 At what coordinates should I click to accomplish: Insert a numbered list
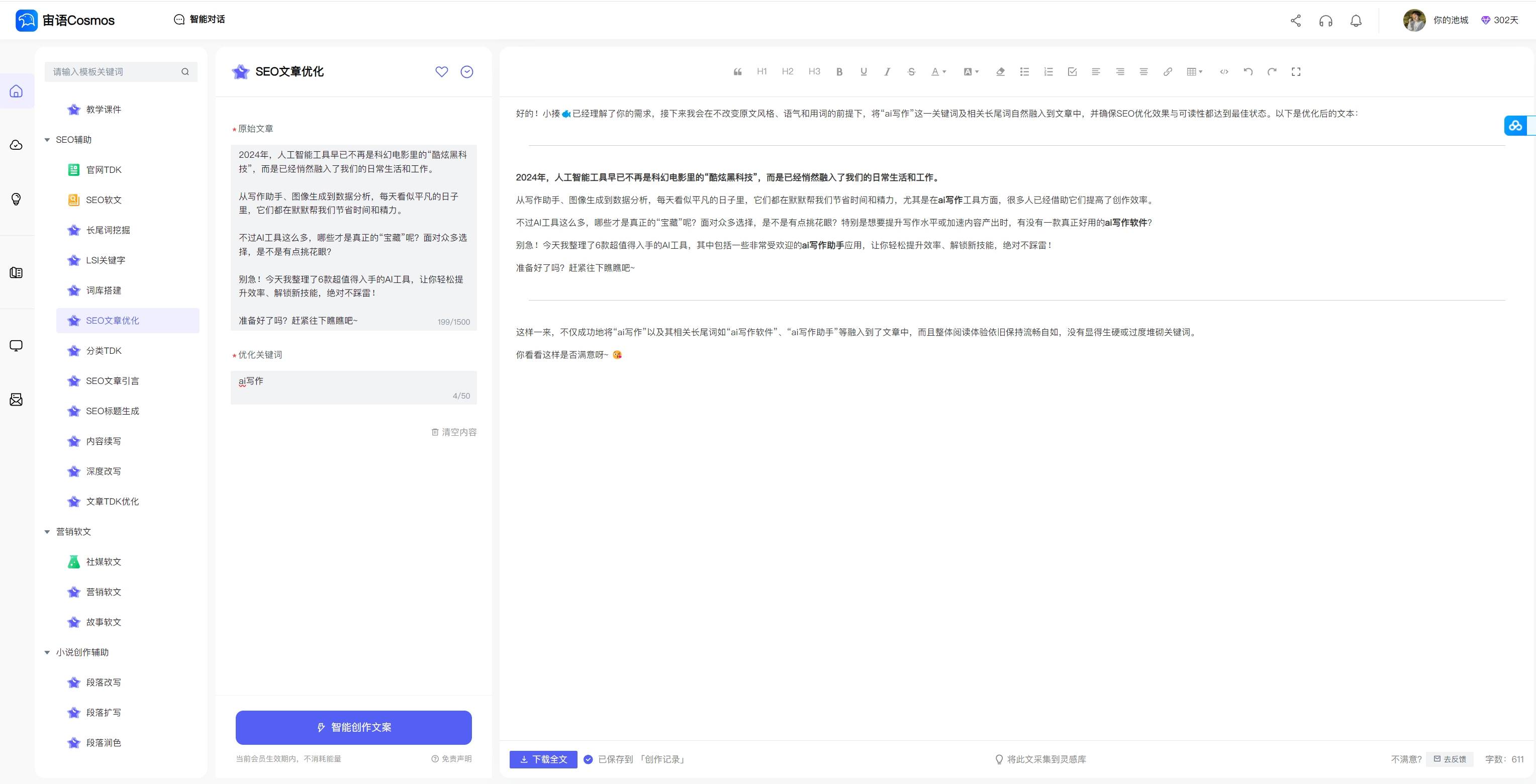point(1048,71)
